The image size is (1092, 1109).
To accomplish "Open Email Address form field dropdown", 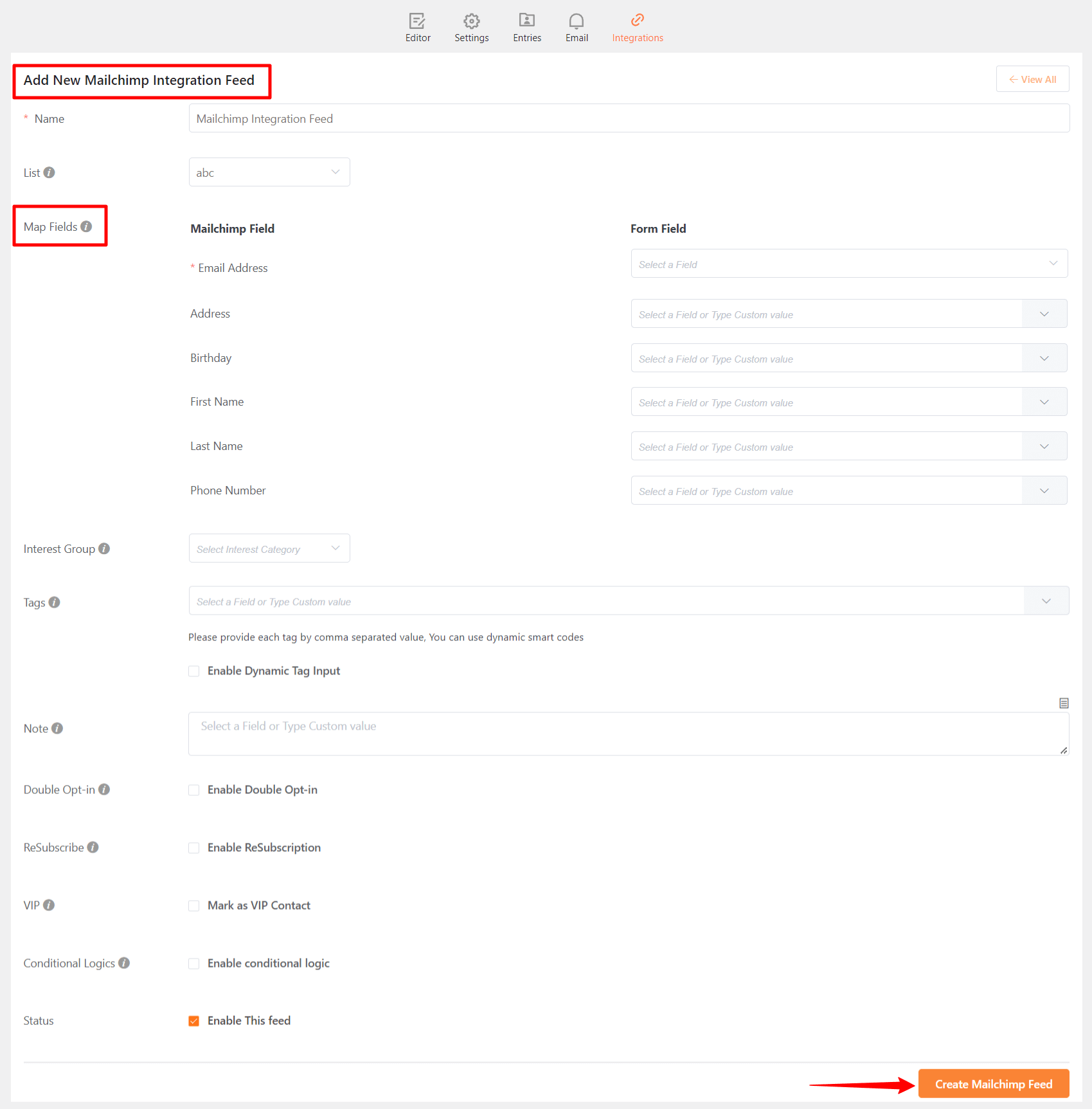I will tap(849, 264).
